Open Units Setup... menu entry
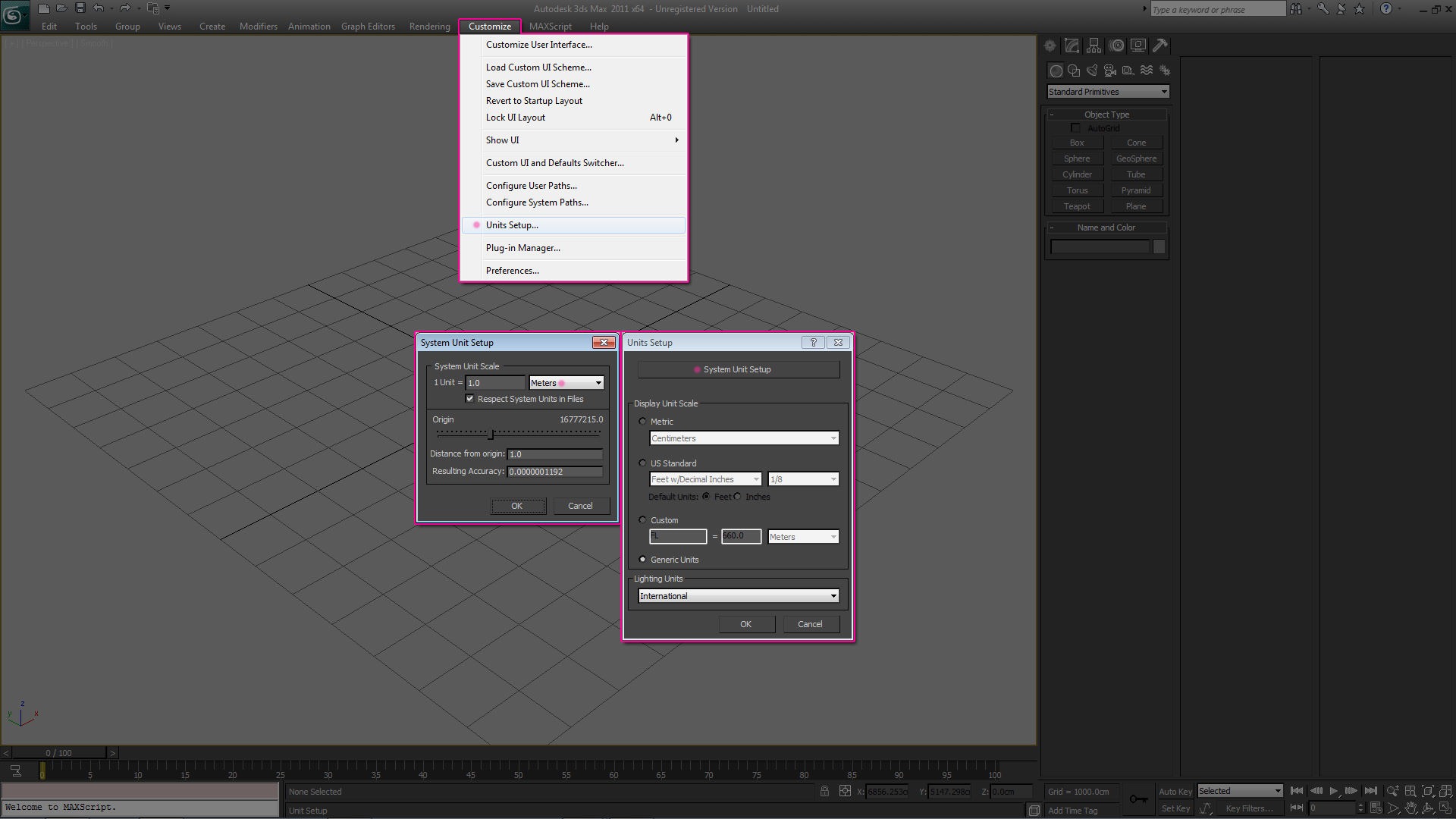The image size is (1456, 819). tap(573, 225)
